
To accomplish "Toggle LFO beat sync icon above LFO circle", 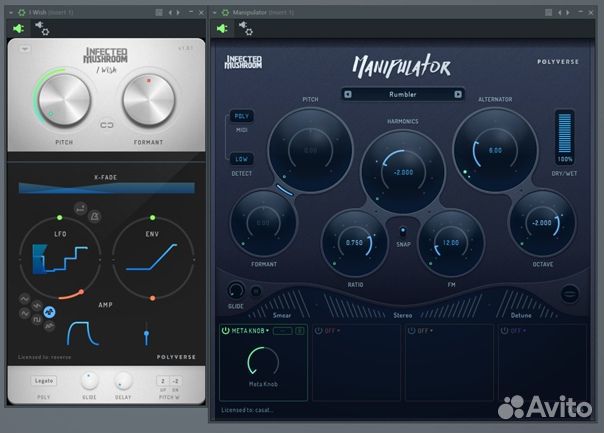I will tap(81, 209).
